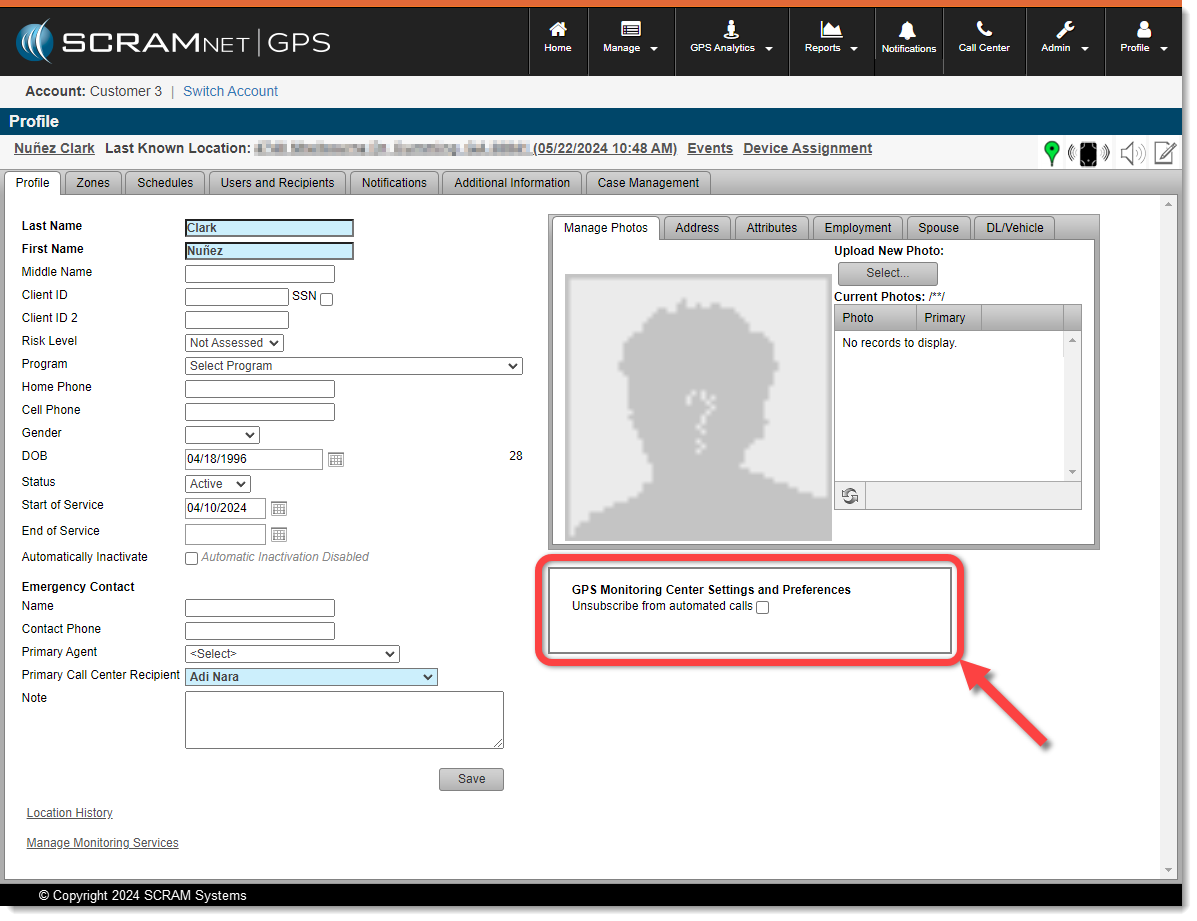Open Primary Call Center Recipient dropdown
The image size is (1197, 921).
tap(312, 677)
